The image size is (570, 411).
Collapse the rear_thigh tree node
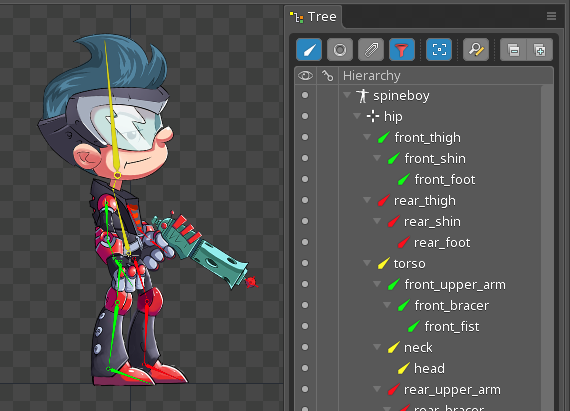point(367,200)
